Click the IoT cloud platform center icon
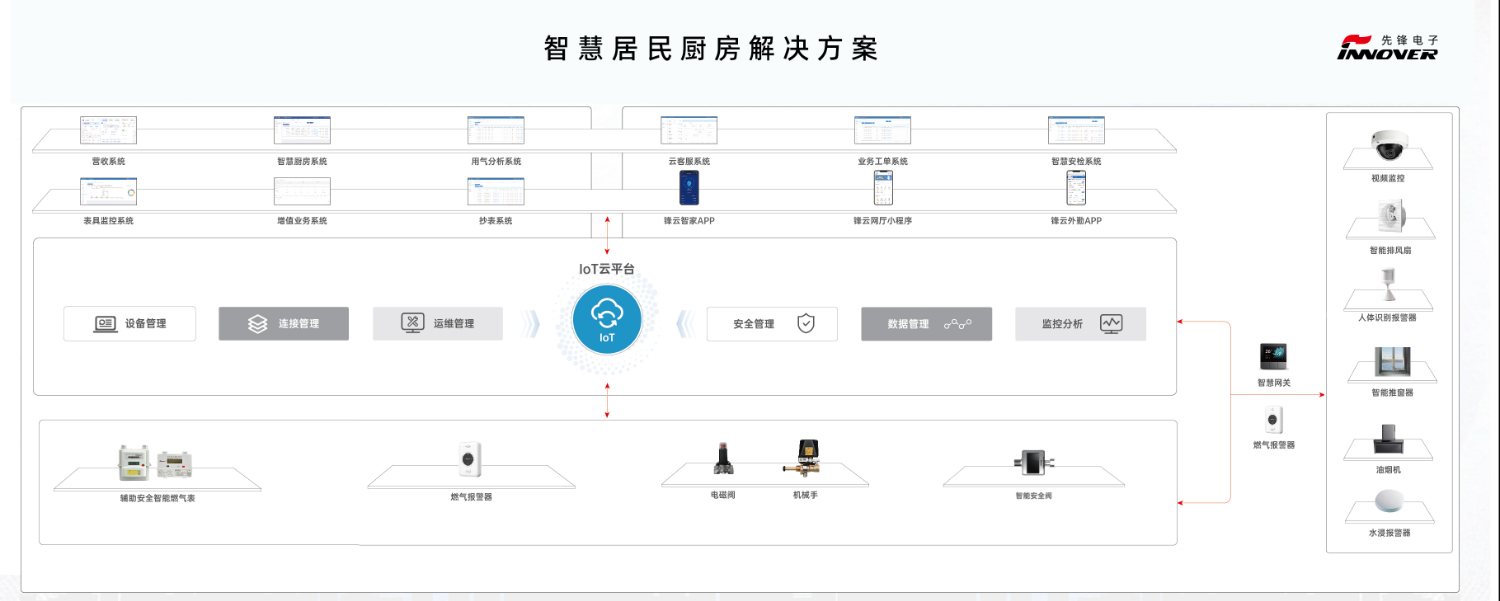 pyautogui.click(x=607, y=319)
